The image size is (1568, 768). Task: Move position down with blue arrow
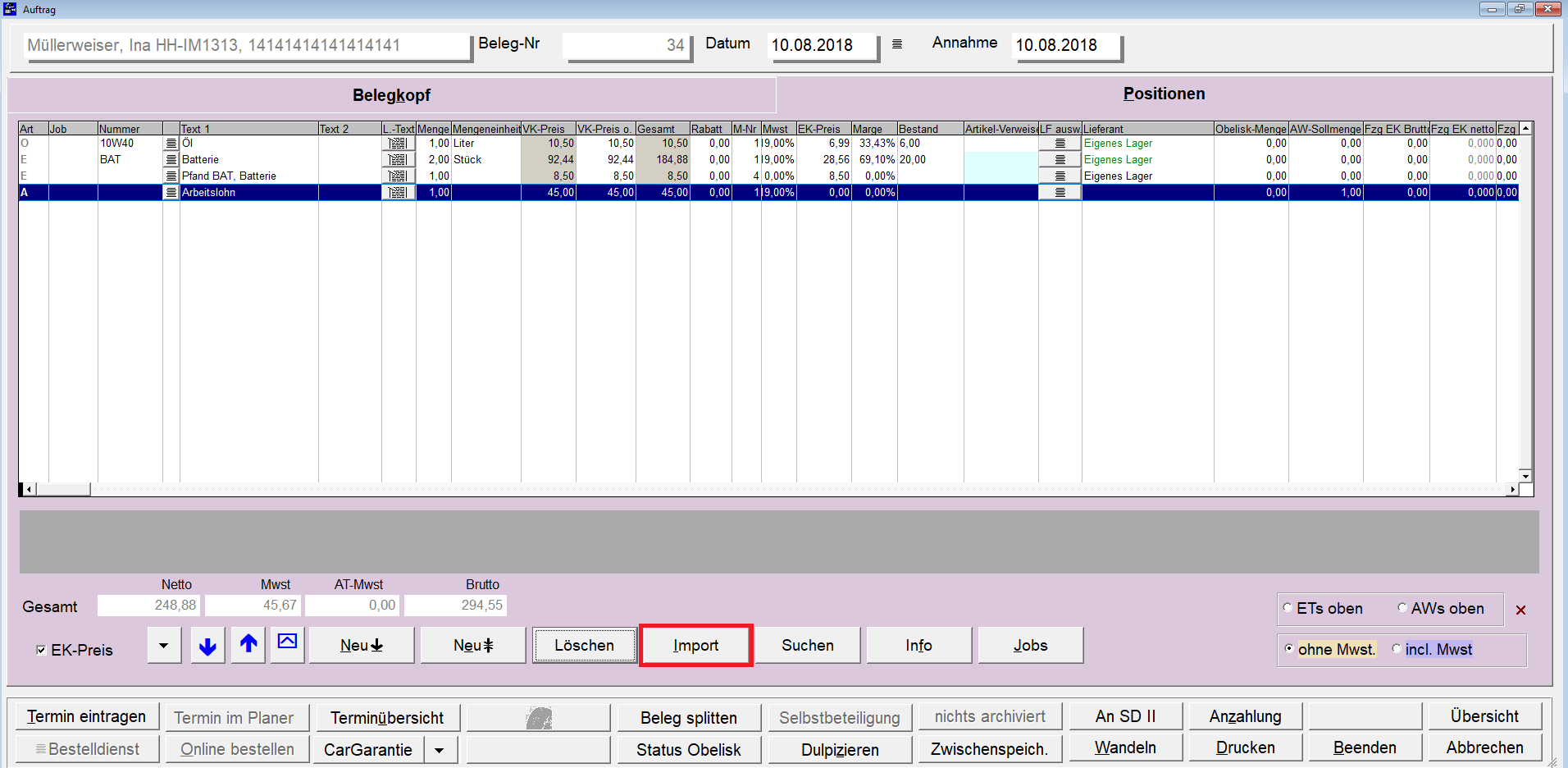pyautogui.click(x=207, y=646)
